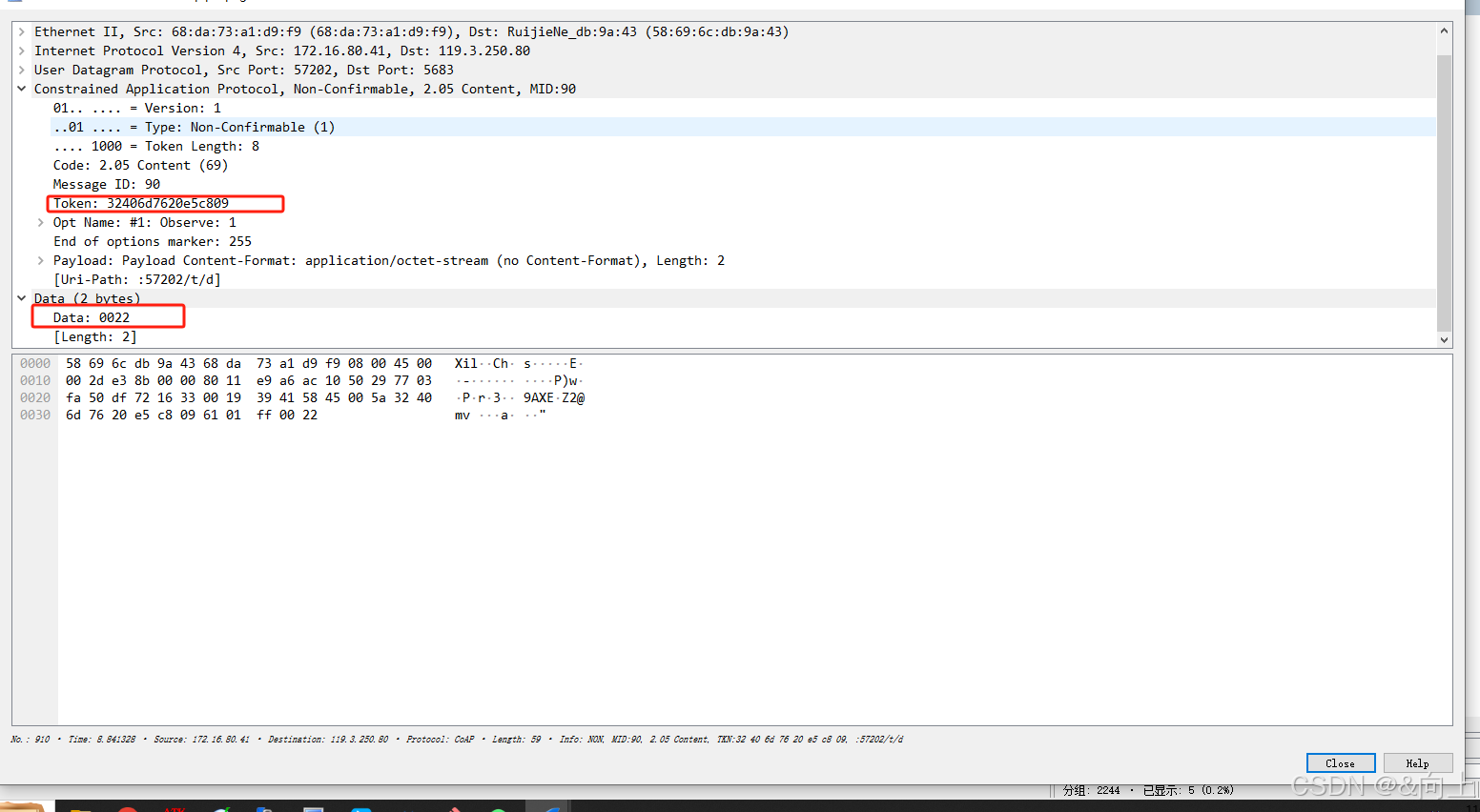Image resolution: width=1480 pixels, height=812 pixels.
Task: Click hex offset 0010 in bytes pane
Action: [x=35, y=380]
